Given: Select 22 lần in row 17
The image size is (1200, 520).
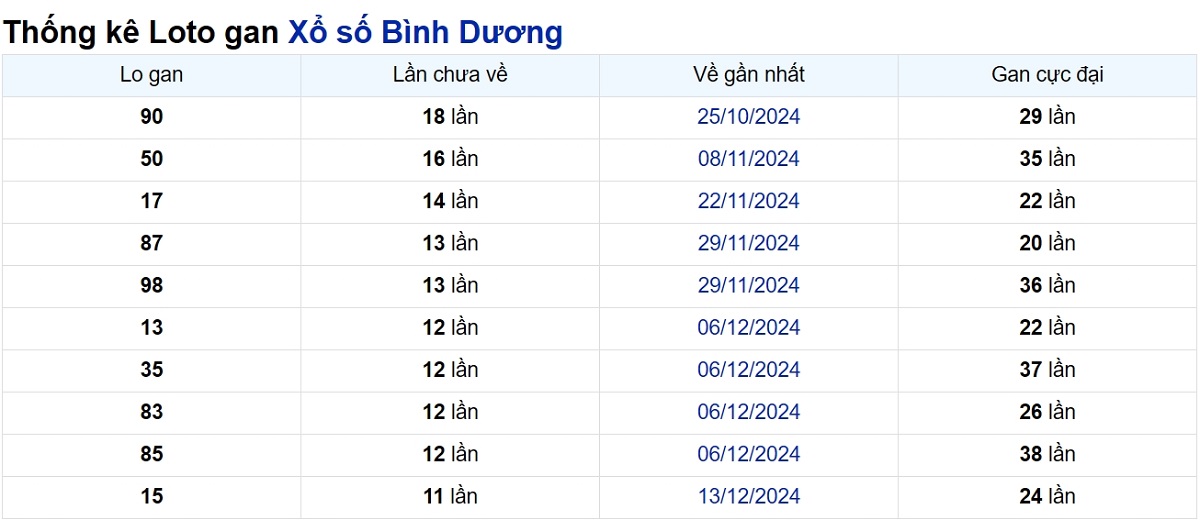Looking at the screenshot, I should [x=1047, y=201].
